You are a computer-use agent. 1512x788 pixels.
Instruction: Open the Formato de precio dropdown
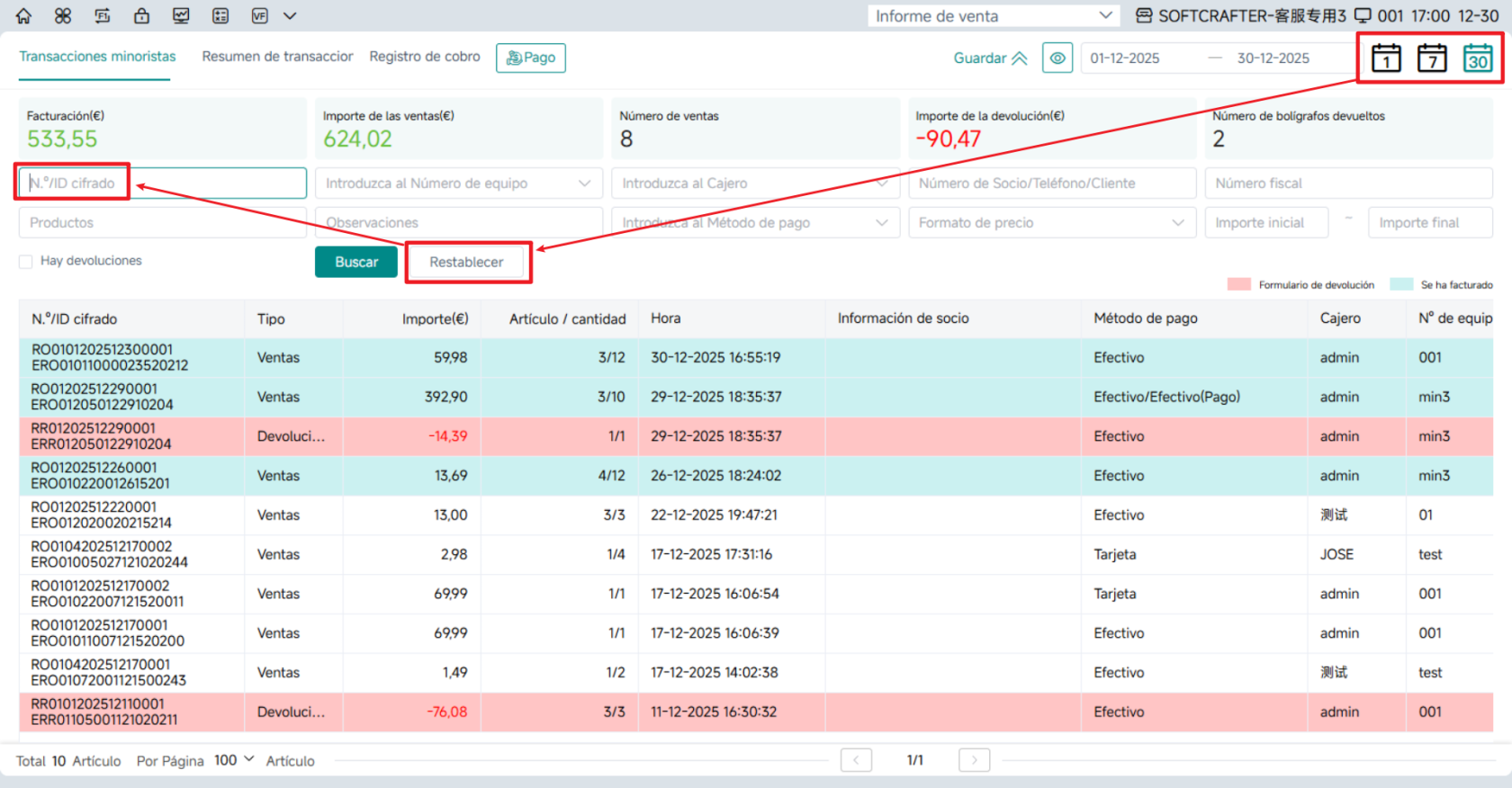tap(1052, 223)
